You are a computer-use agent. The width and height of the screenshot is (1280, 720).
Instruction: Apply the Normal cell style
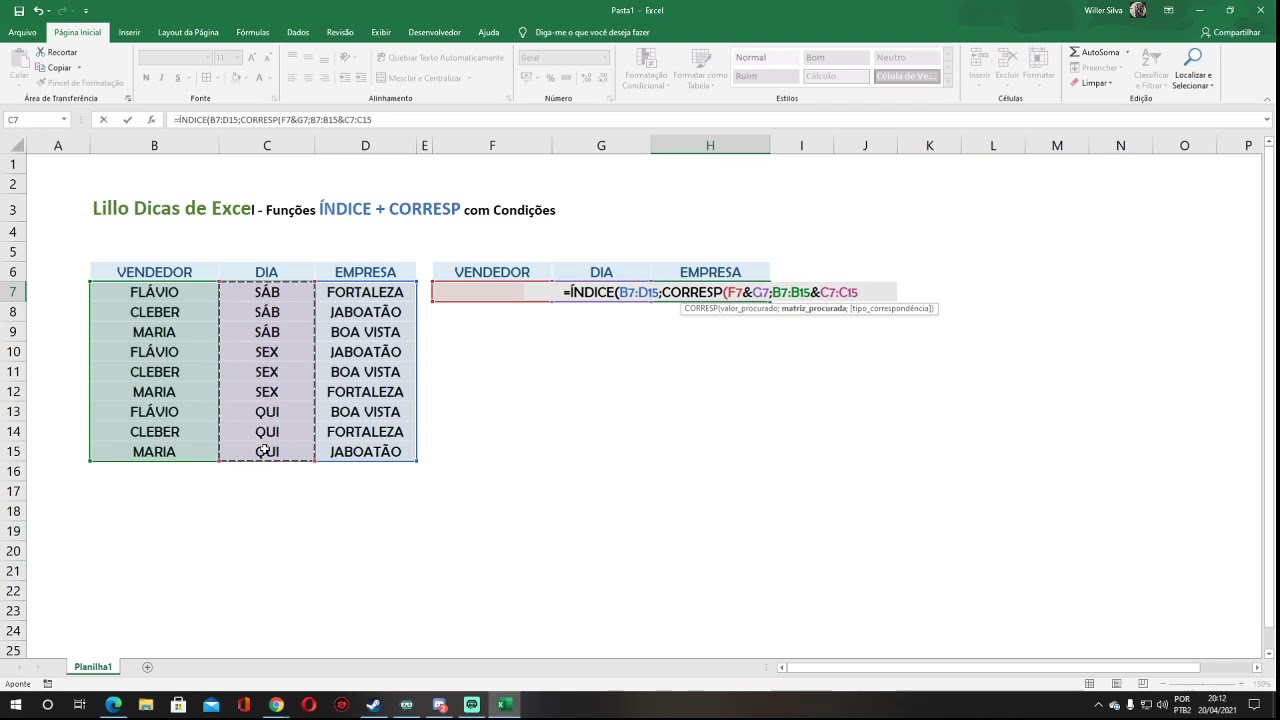click(x=764, y=57)
